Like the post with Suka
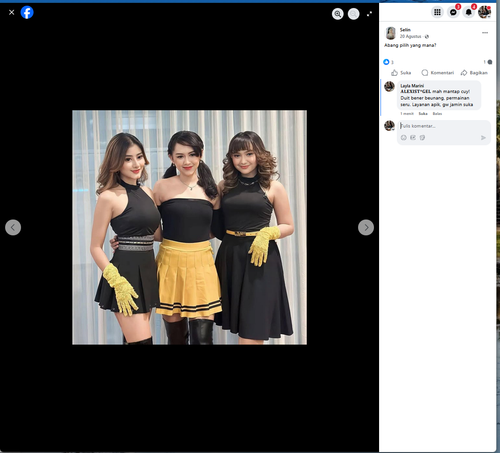The image size is (500, 453). (401, 73)
